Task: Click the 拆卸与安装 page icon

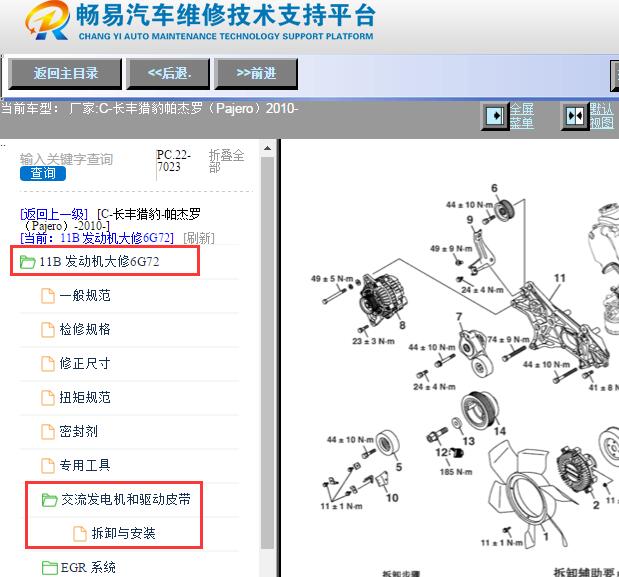Action: [x=80, y=534]
